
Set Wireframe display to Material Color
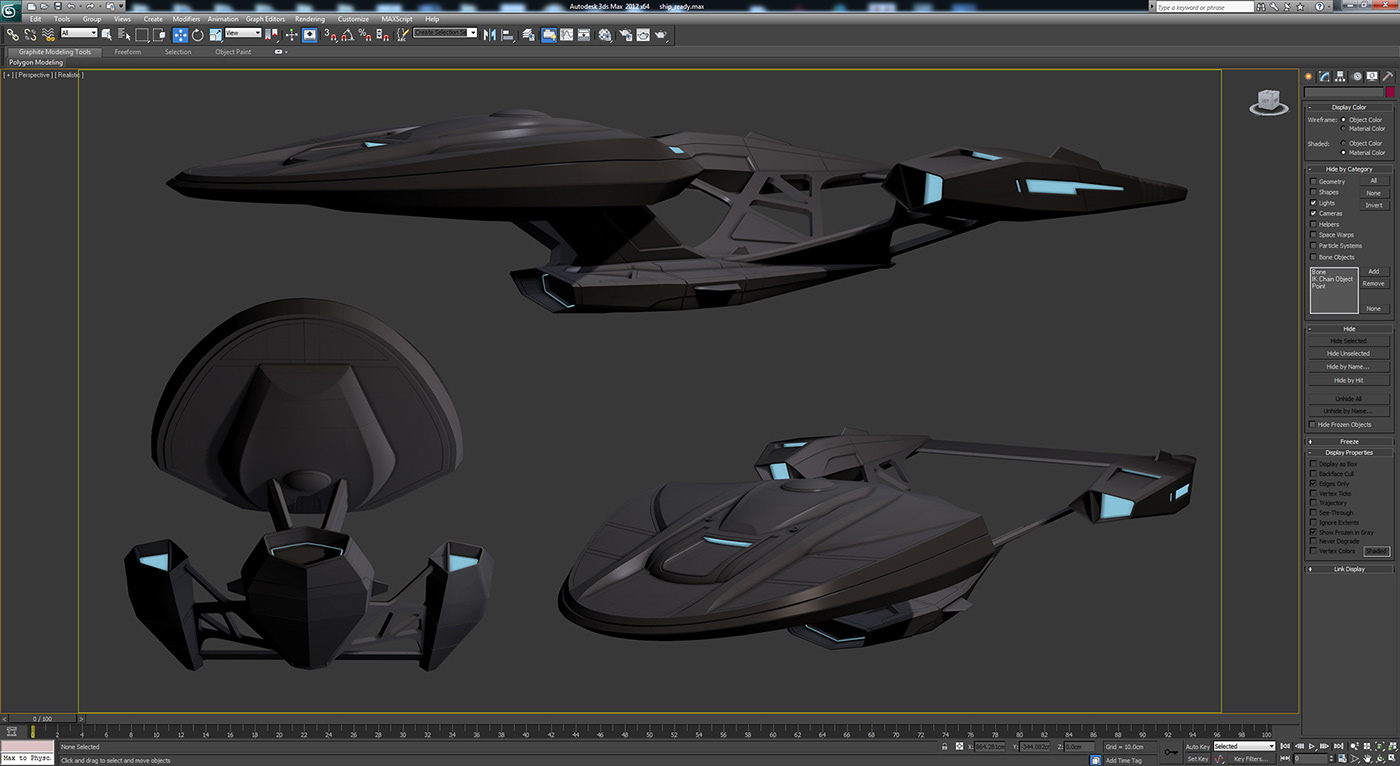click(1343, 128)
